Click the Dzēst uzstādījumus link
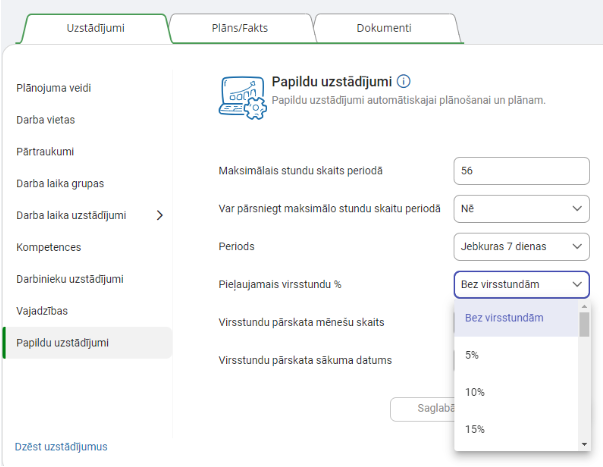The height and width of the screenshot is (467, 603). pyautogui.click(x=61, y=447)
